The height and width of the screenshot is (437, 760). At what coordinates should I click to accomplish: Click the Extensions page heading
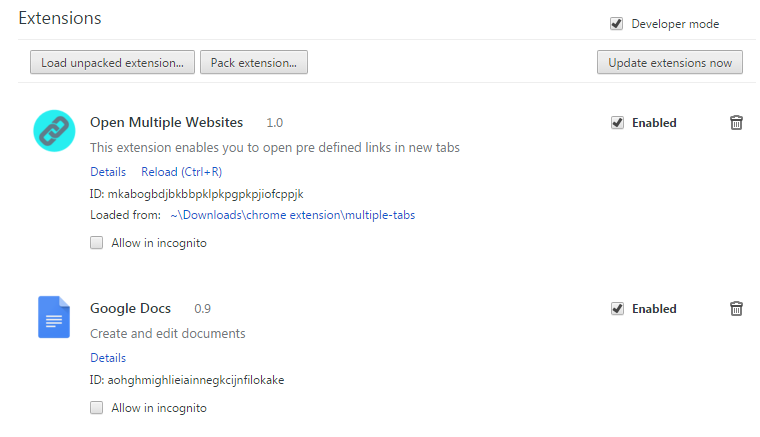tap(60, 18)
